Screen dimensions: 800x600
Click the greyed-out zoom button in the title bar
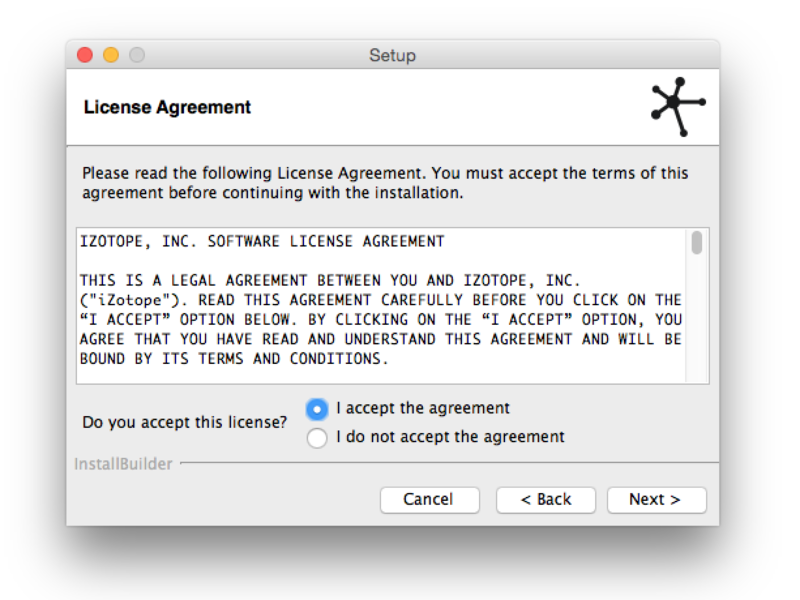(x=137, y=55)
